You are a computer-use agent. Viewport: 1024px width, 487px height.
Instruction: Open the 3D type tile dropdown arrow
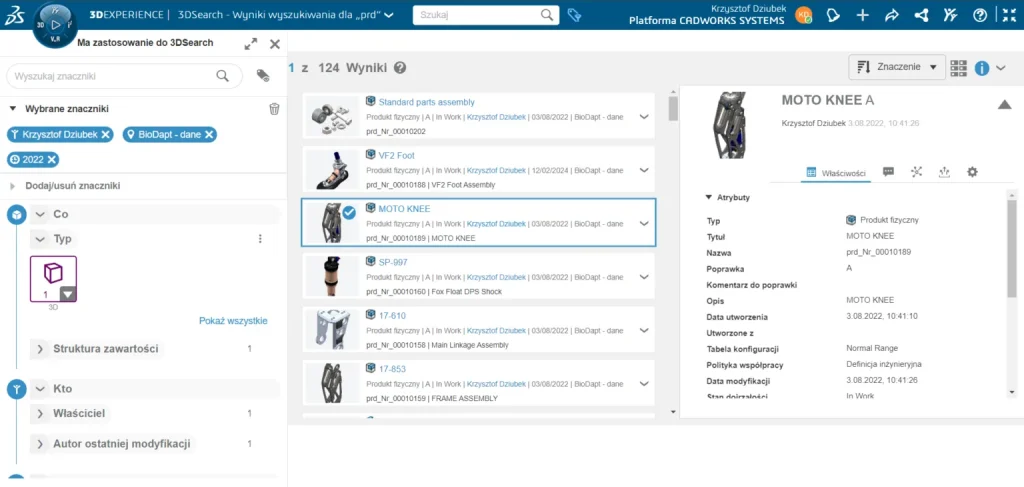coord(68,294)
